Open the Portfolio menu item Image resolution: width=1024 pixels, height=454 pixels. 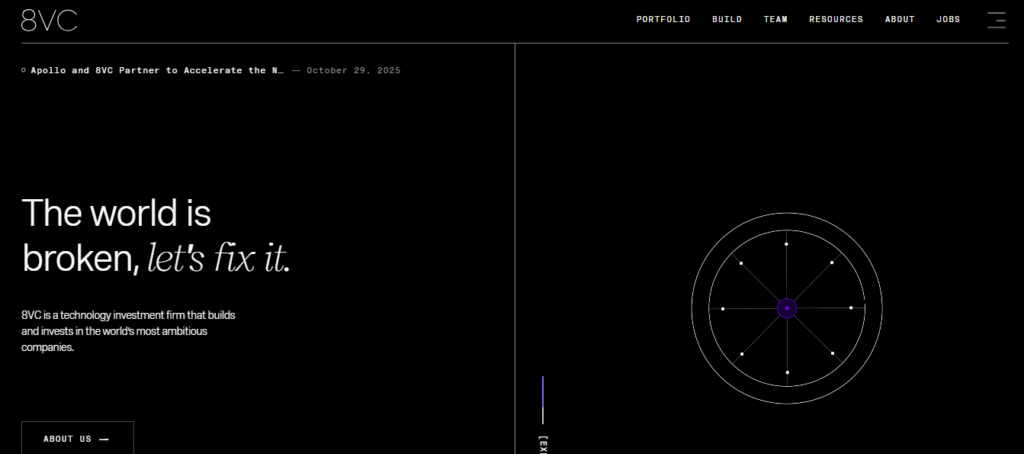pyautogui.click(x=663, y=19)
